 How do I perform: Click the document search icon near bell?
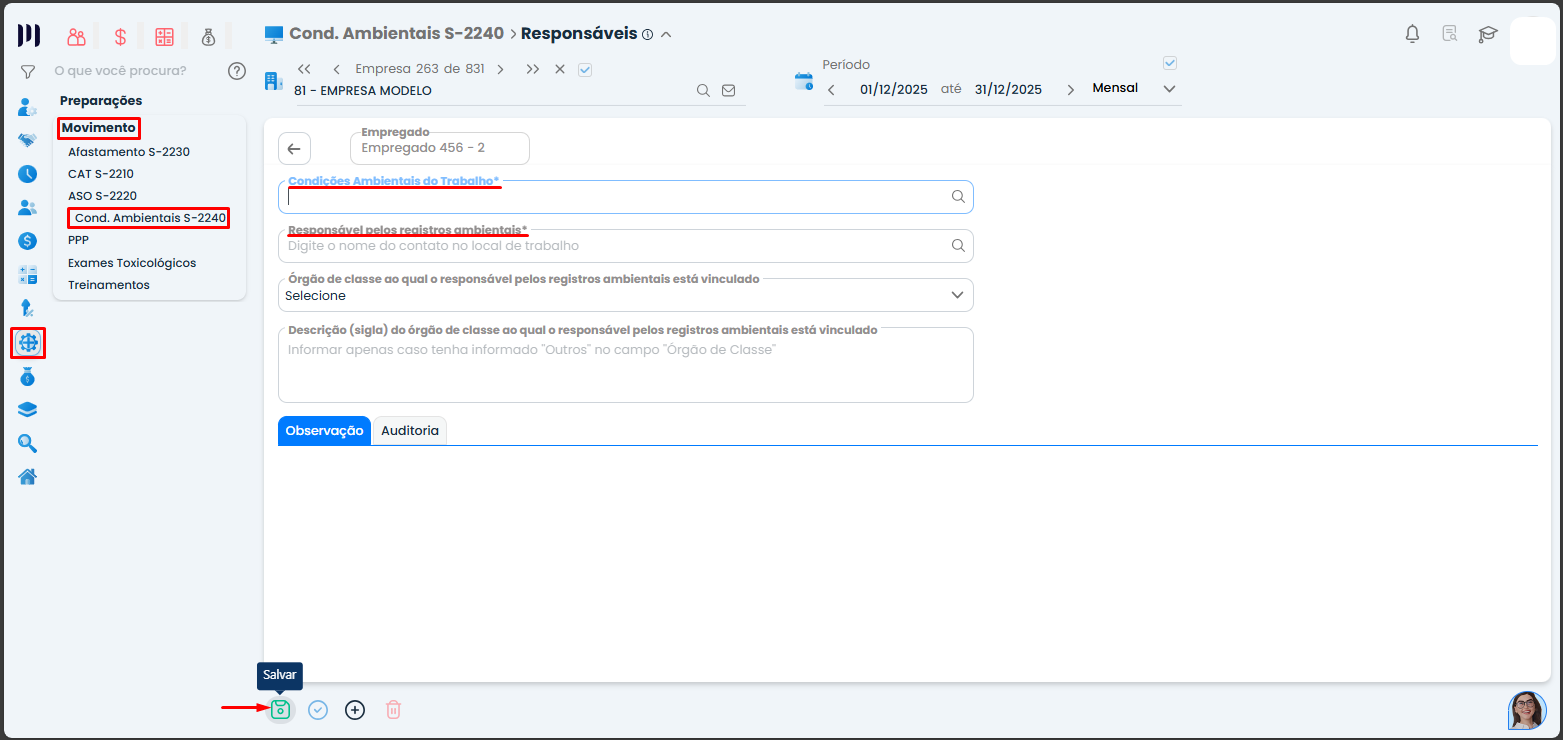click(1449, 34)
